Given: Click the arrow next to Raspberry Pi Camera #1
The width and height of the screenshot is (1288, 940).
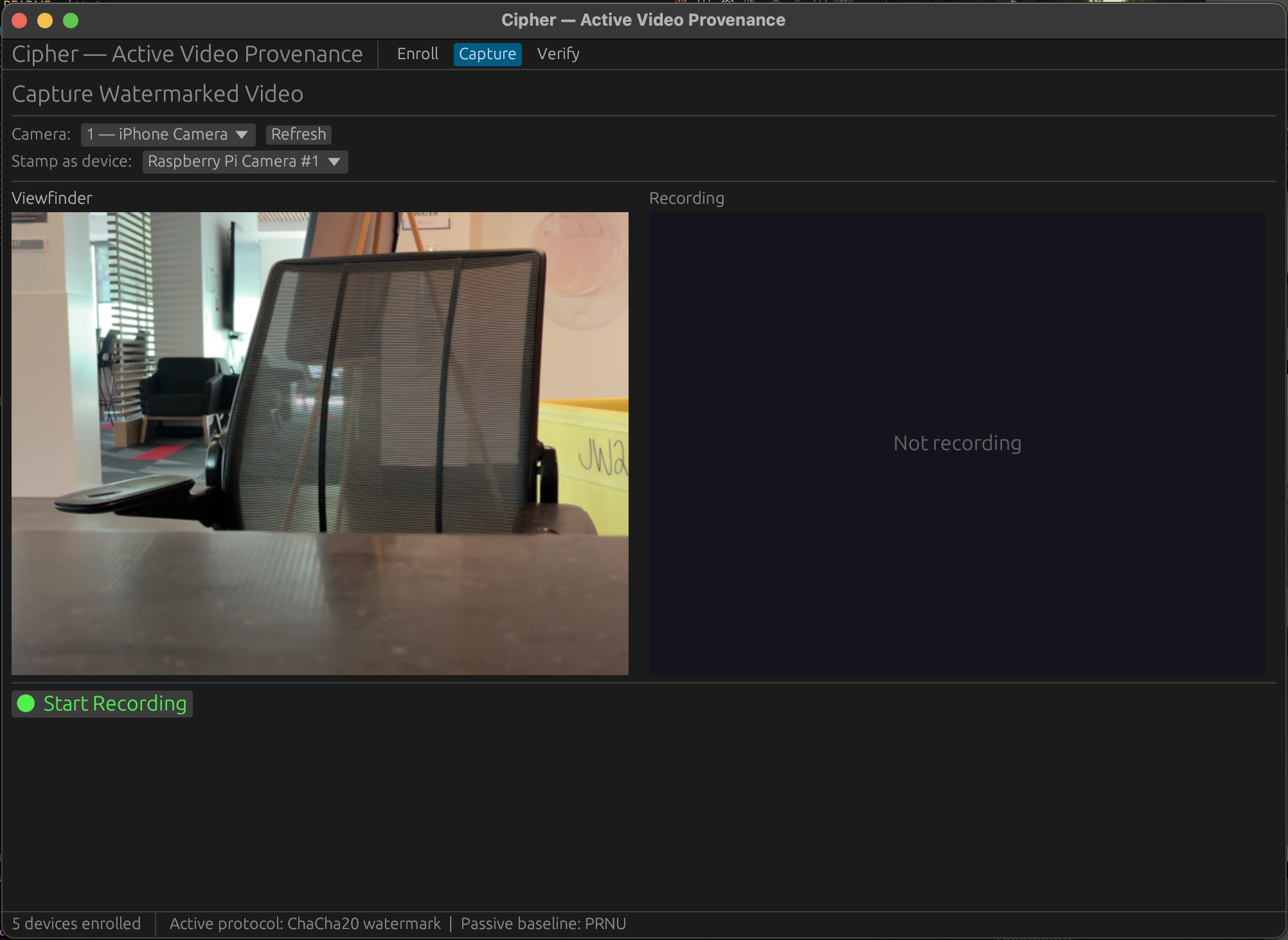Looking at the screenshot, I should pos(334,162).
